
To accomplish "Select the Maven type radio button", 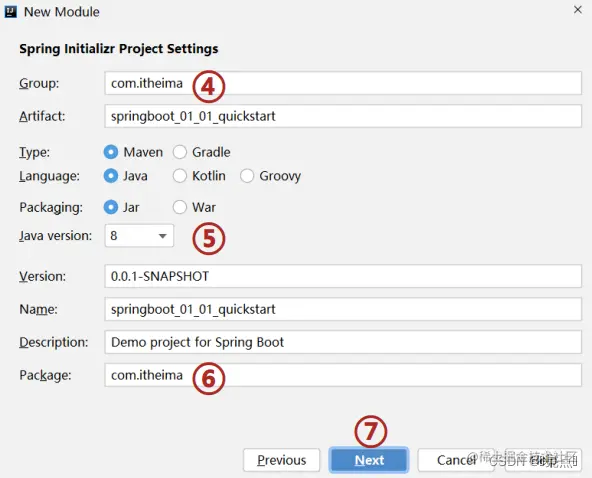I will tap(111, 152).
